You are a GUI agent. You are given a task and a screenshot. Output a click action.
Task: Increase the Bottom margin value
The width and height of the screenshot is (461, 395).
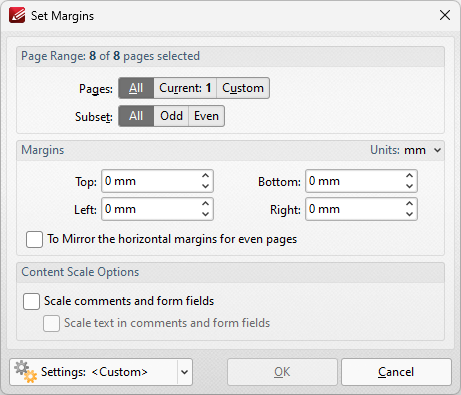pos(410,176)
